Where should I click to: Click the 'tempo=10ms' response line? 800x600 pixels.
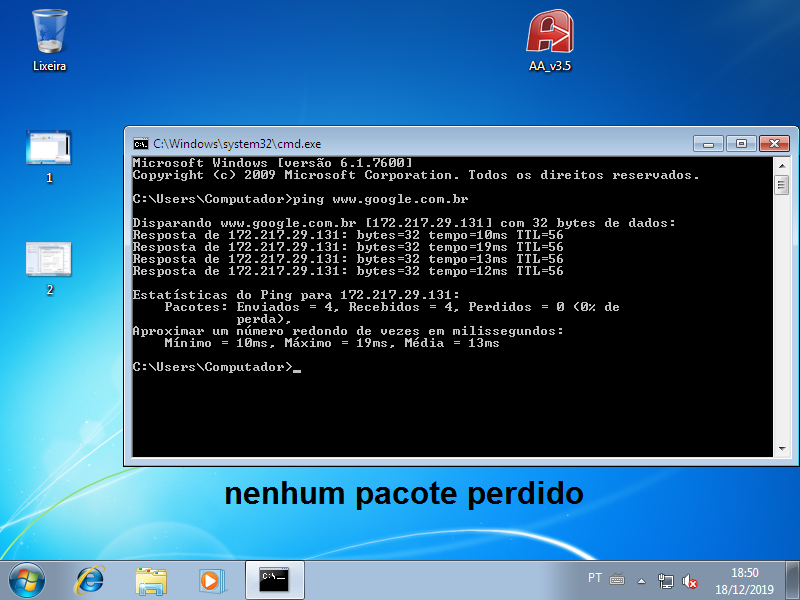(x=348, y=235)
